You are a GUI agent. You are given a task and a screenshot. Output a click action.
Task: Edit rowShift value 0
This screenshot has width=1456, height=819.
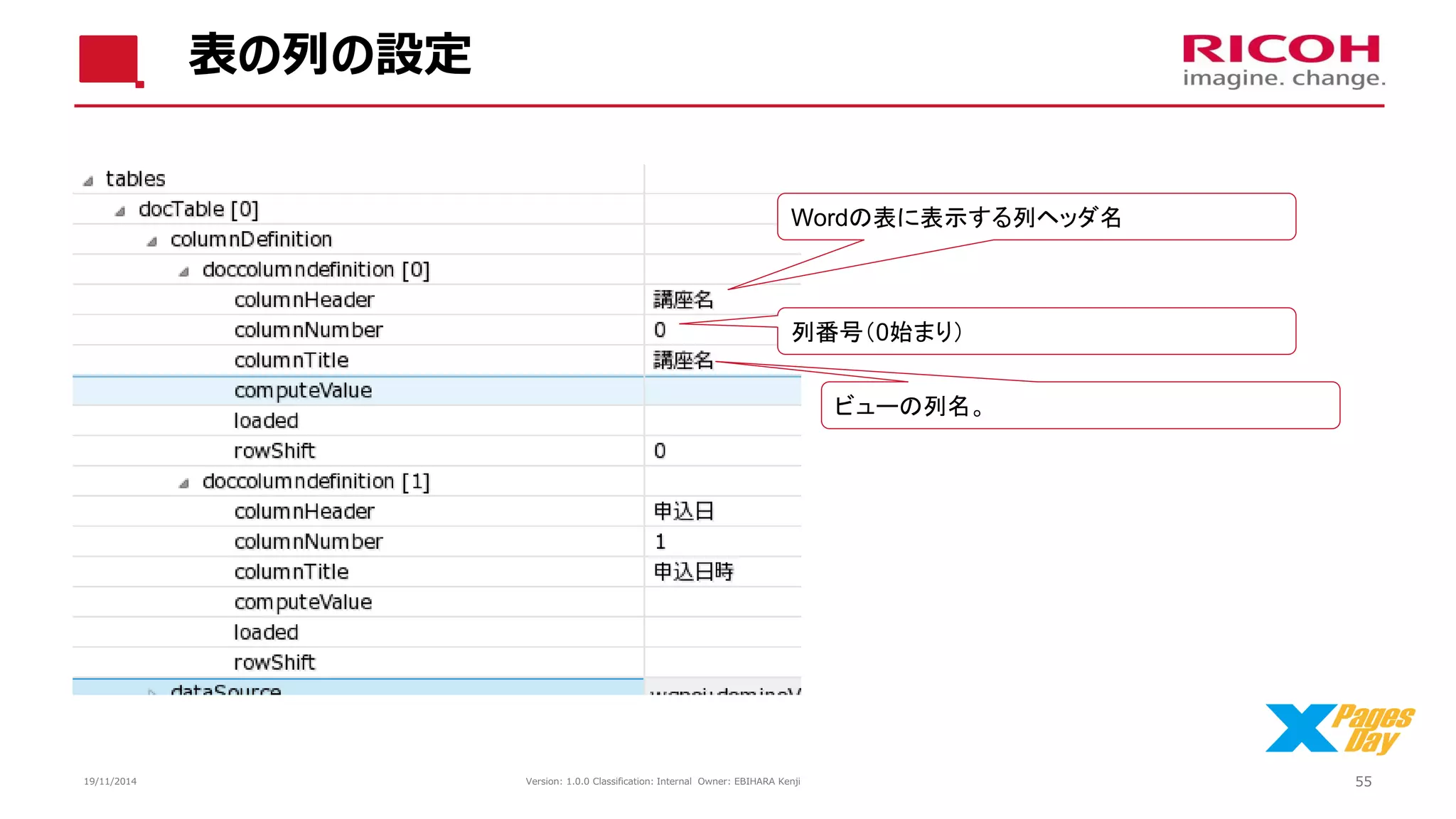660,451
